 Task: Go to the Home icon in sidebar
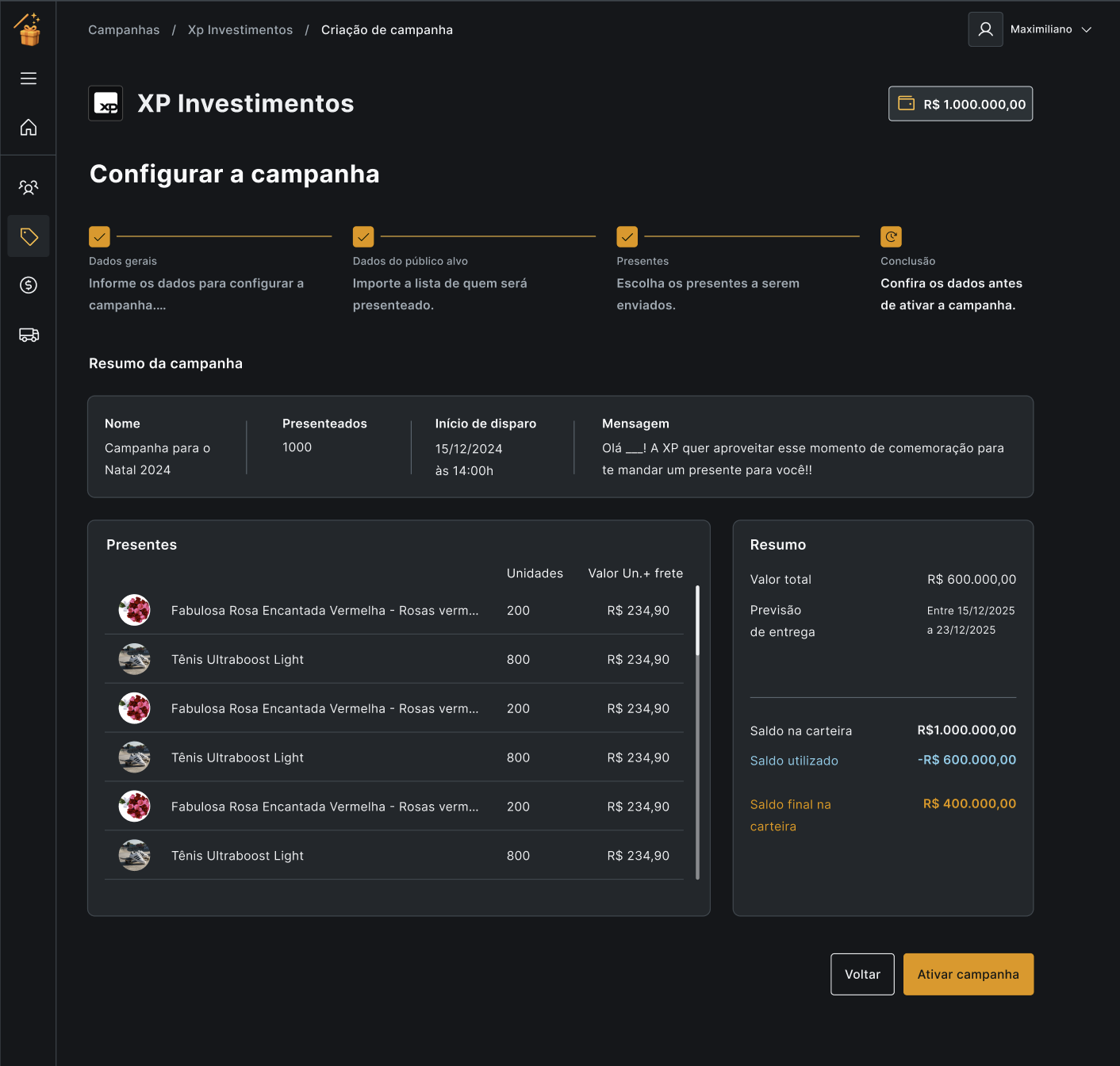coord(29,127)
